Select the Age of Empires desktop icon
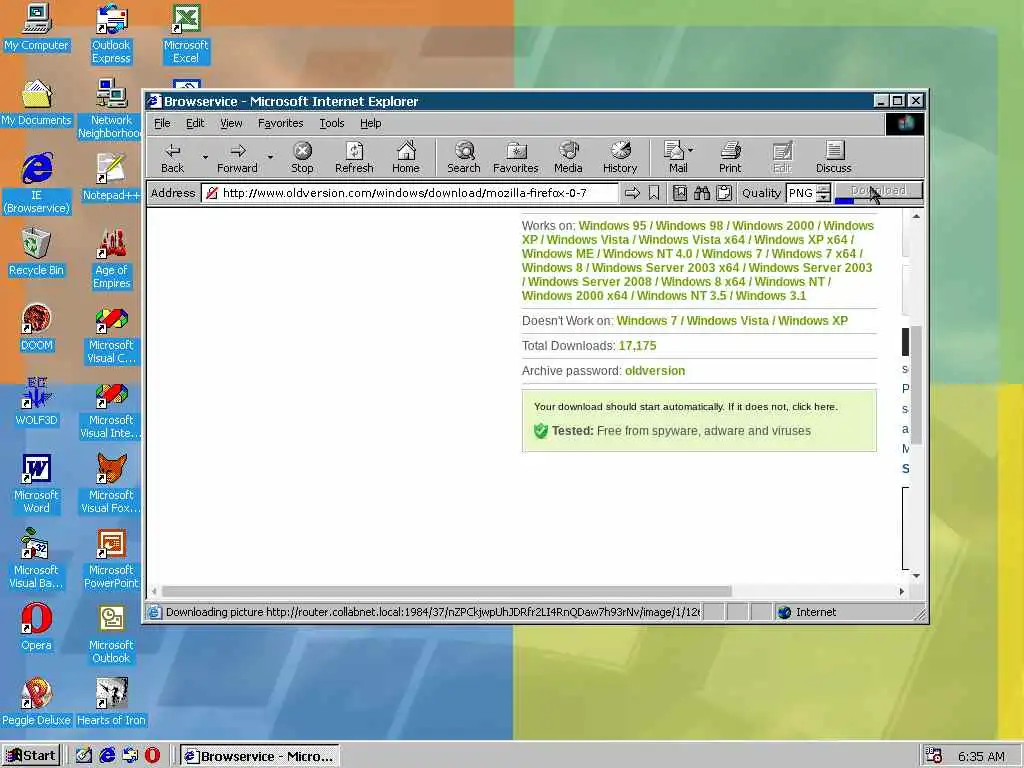 click(111, 259)
